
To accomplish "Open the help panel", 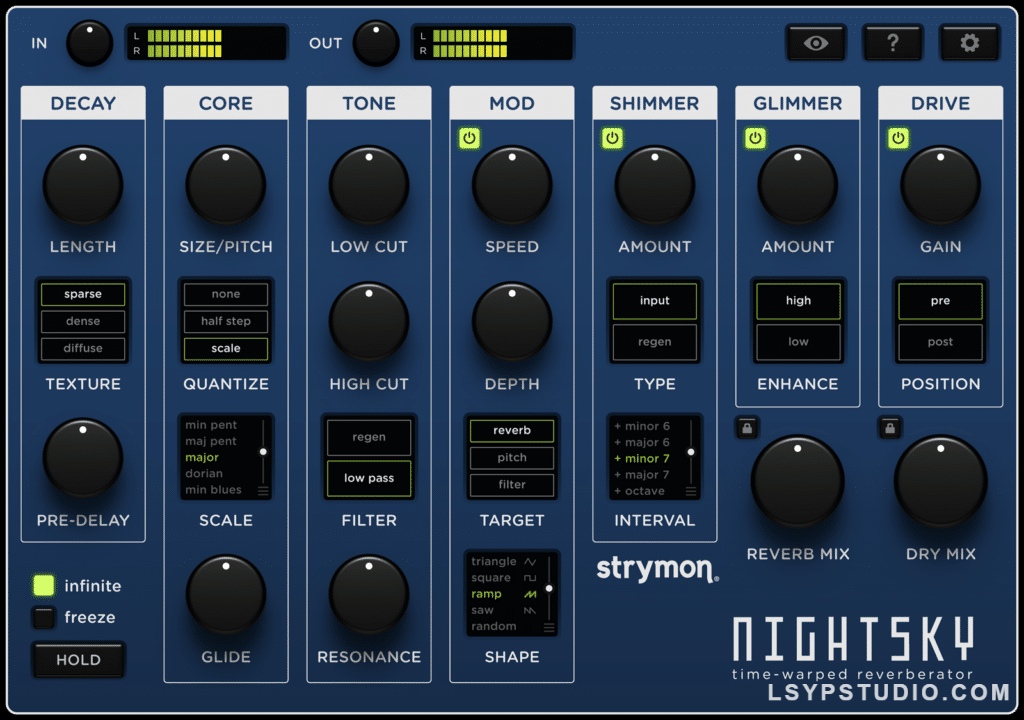I will [x=892, y=42].
